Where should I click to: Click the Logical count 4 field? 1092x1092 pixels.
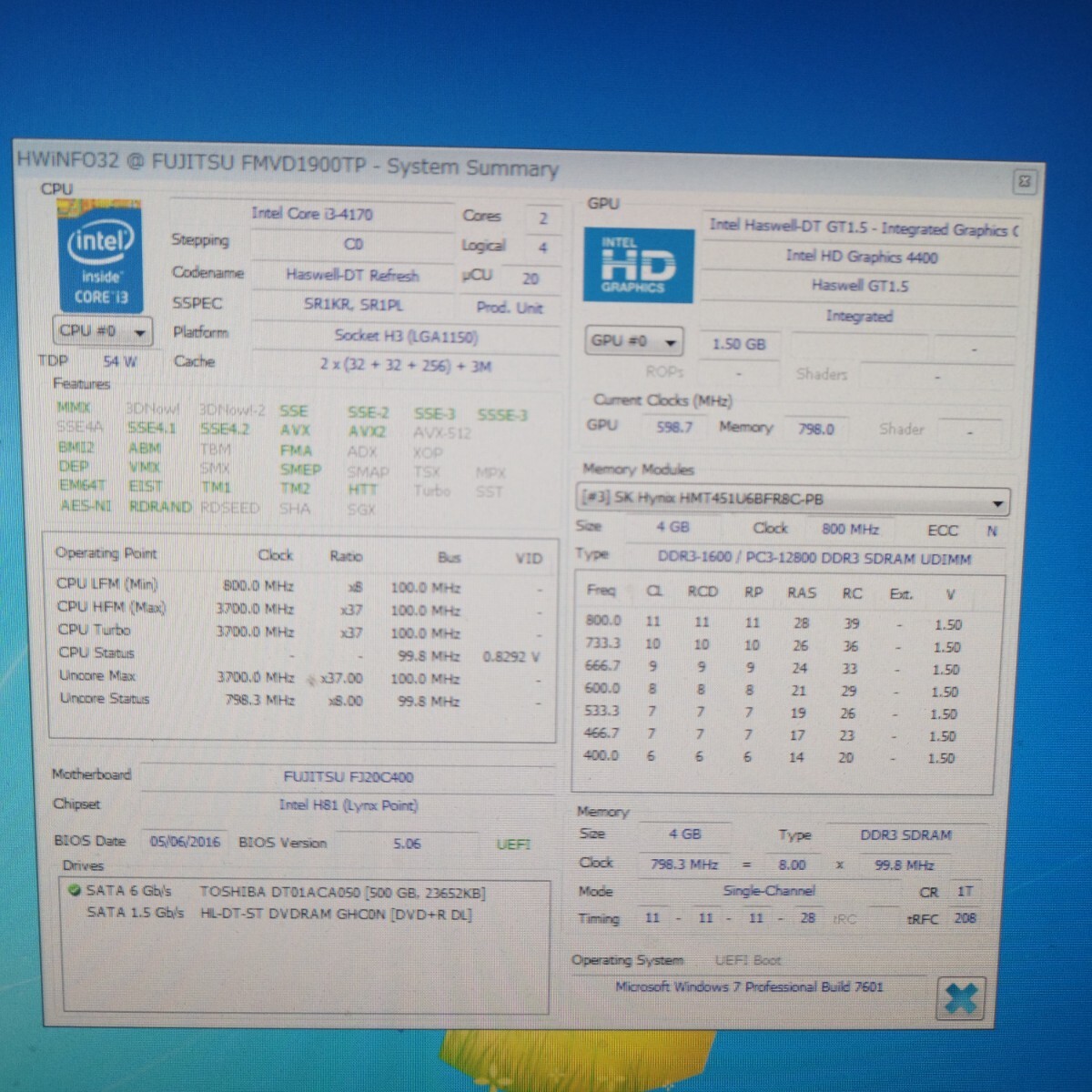coord(542,248)
